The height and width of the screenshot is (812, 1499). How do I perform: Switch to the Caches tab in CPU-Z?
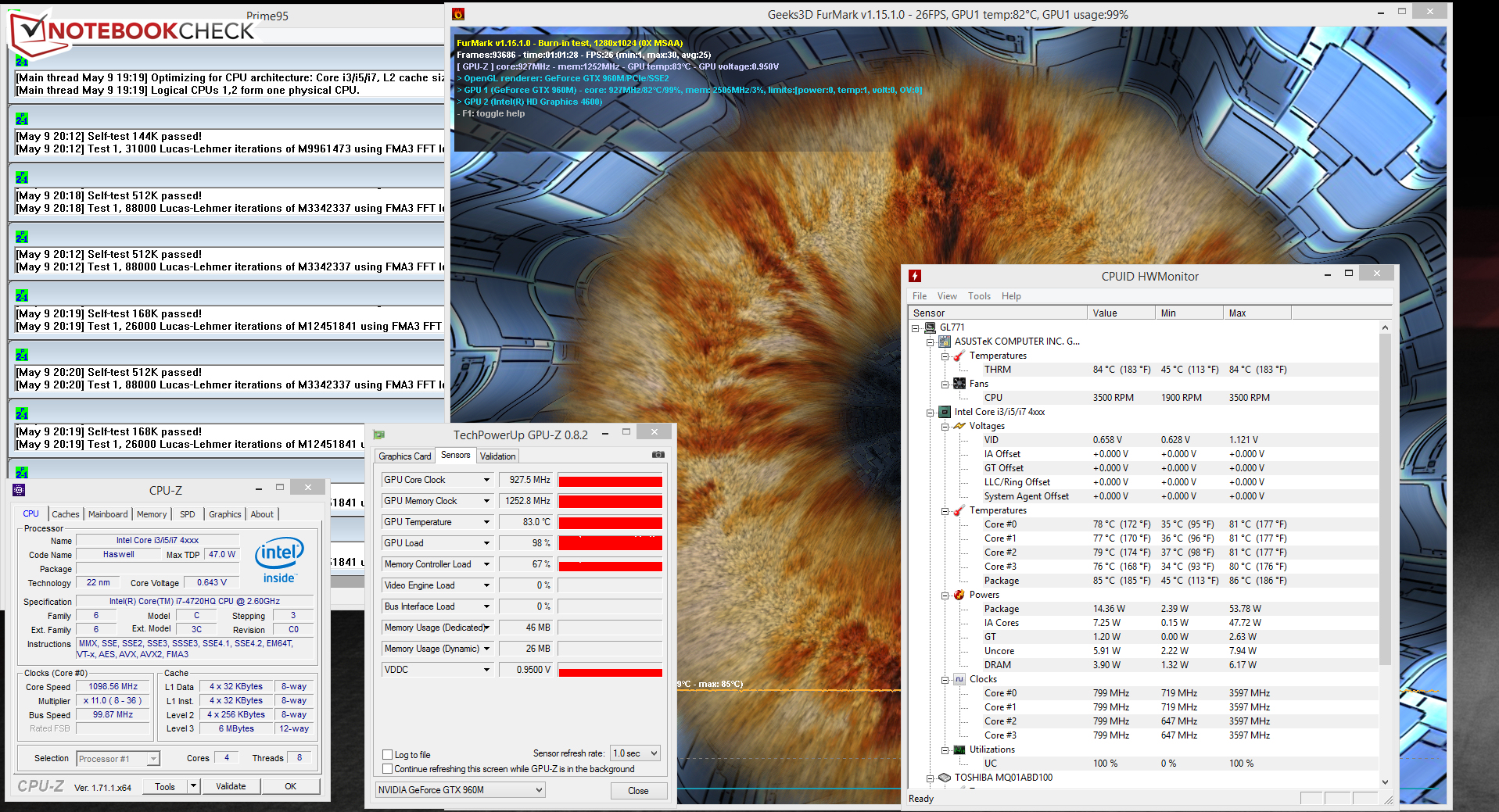[x=66, y=514]
